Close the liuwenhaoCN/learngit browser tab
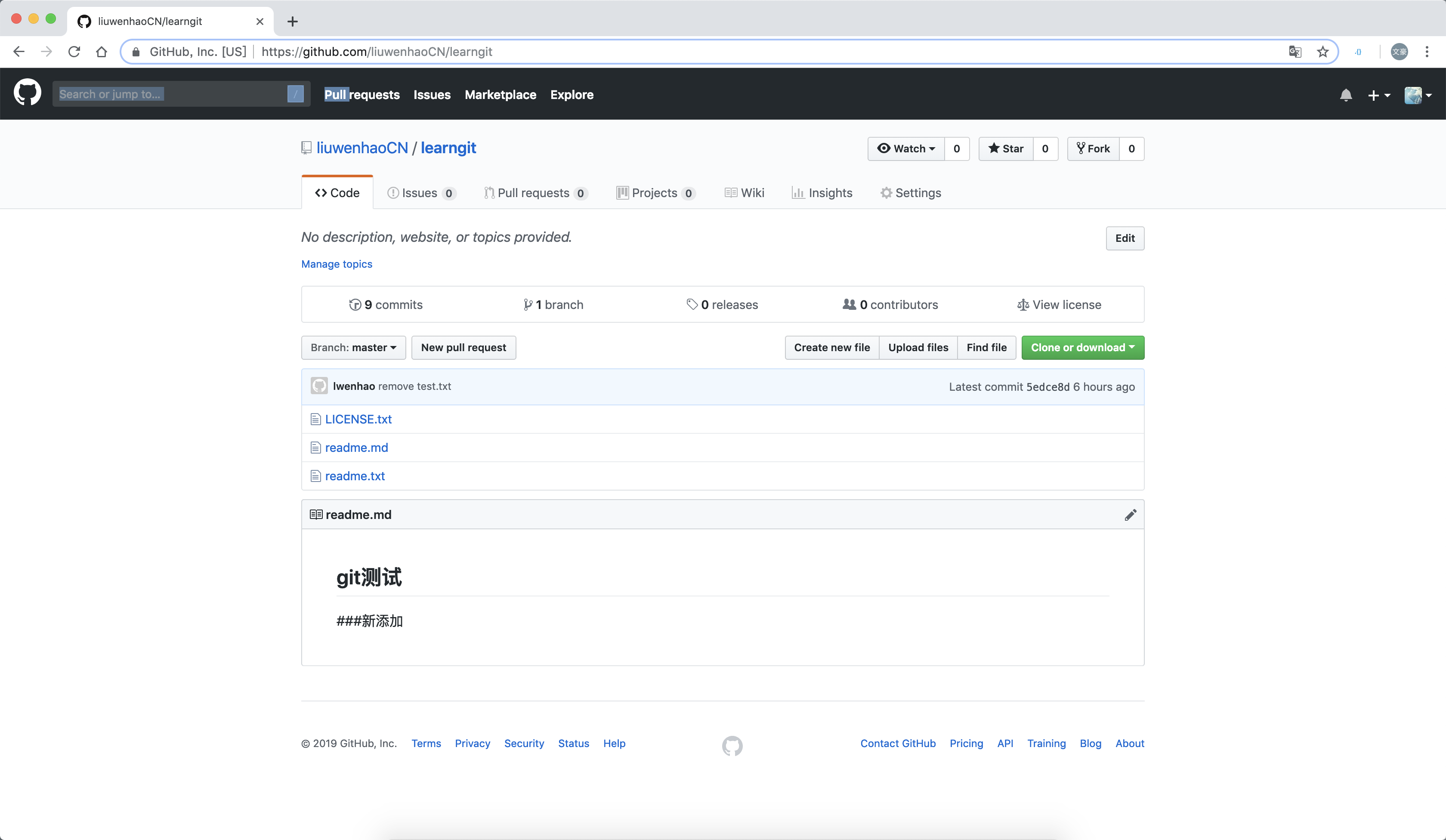This screenshot has width=1446, height=840. click(x=260, y=21)
